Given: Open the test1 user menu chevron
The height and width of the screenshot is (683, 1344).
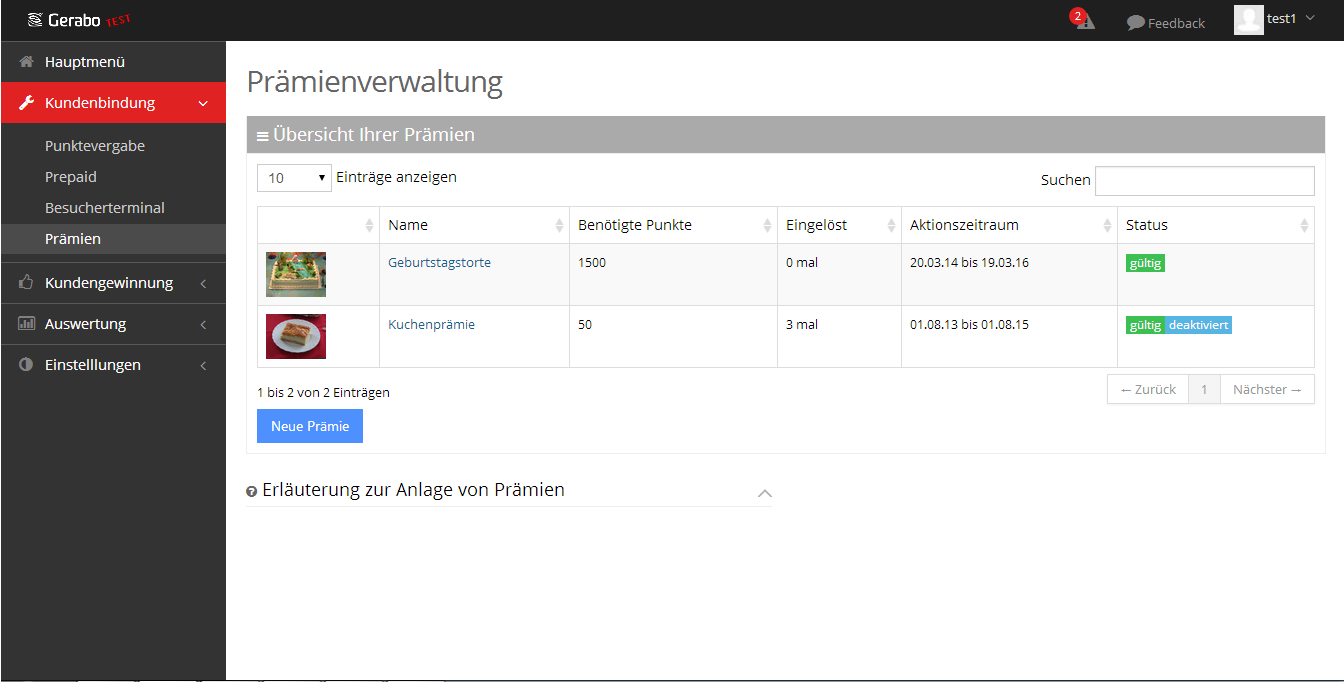Looking at the screenshot, I should click(1310, 18).
